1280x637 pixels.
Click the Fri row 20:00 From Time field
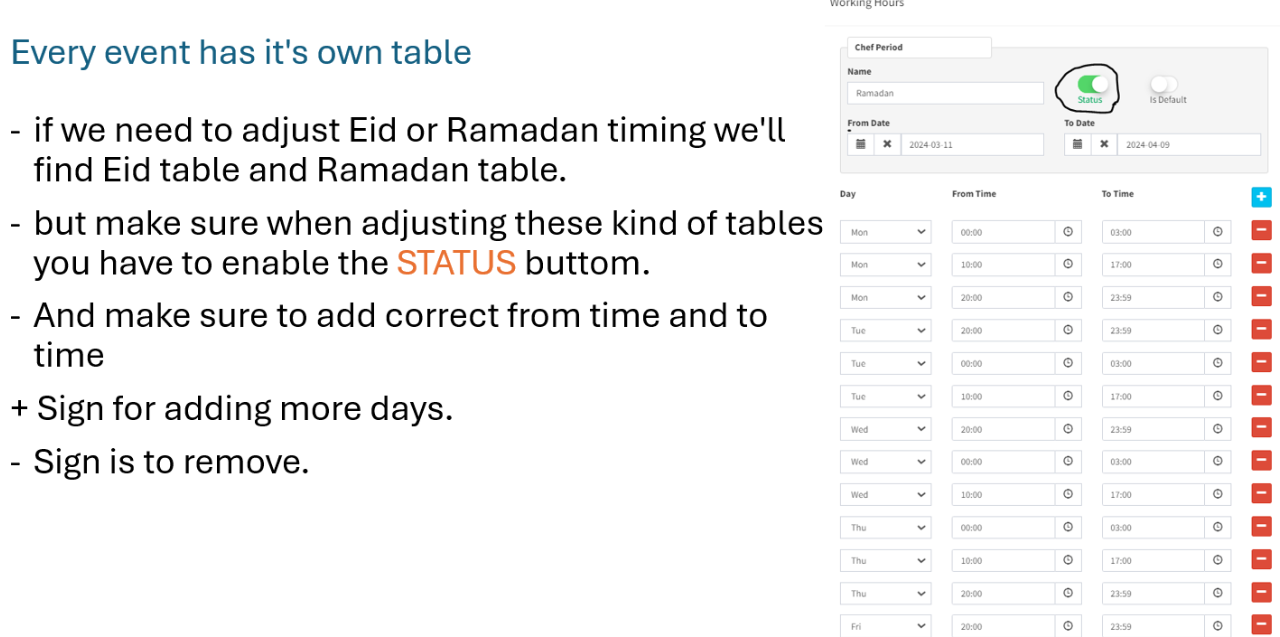click(1003, 627)
